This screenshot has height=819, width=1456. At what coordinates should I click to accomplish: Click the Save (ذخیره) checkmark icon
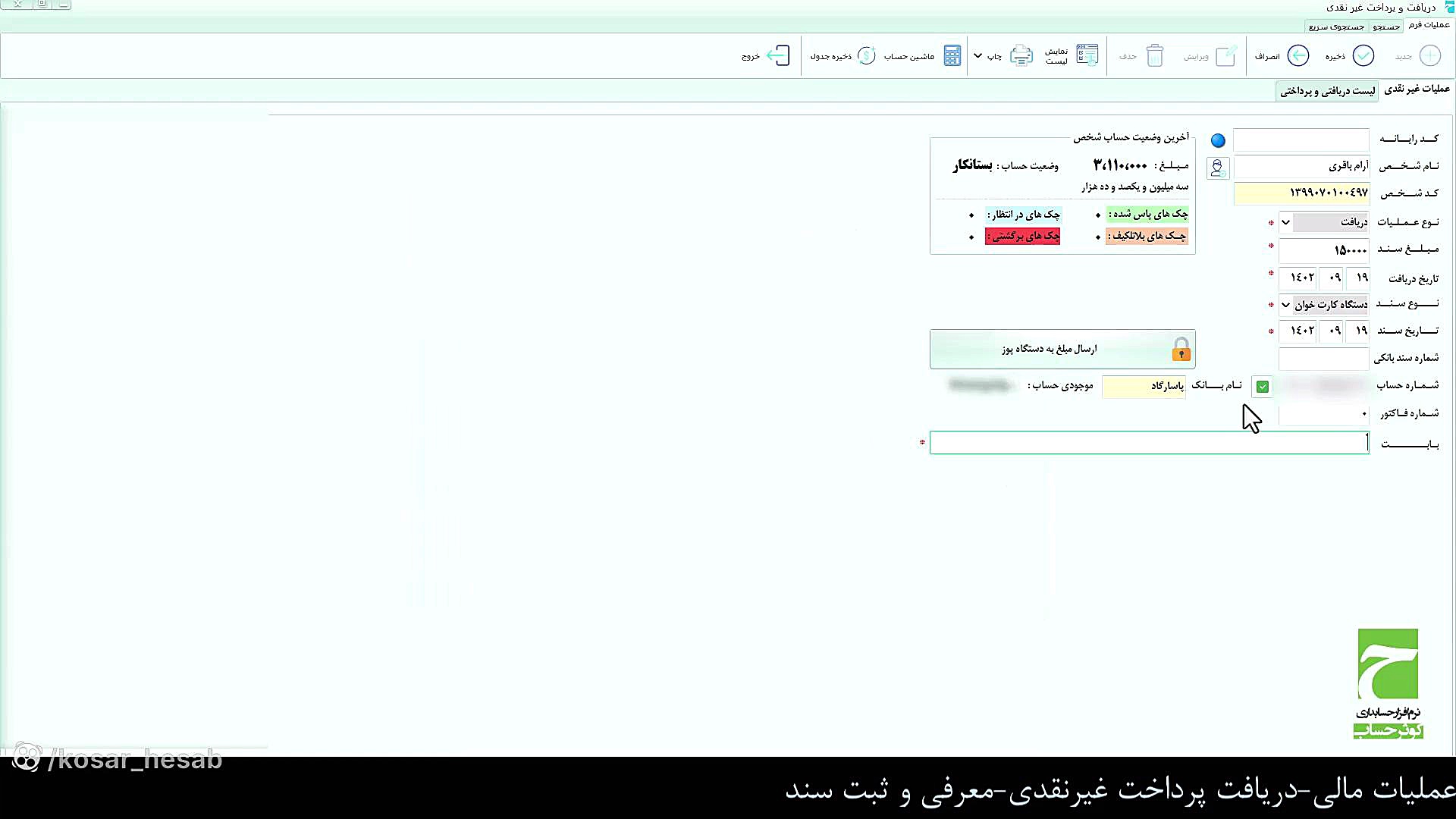(x=1363, y=56)
